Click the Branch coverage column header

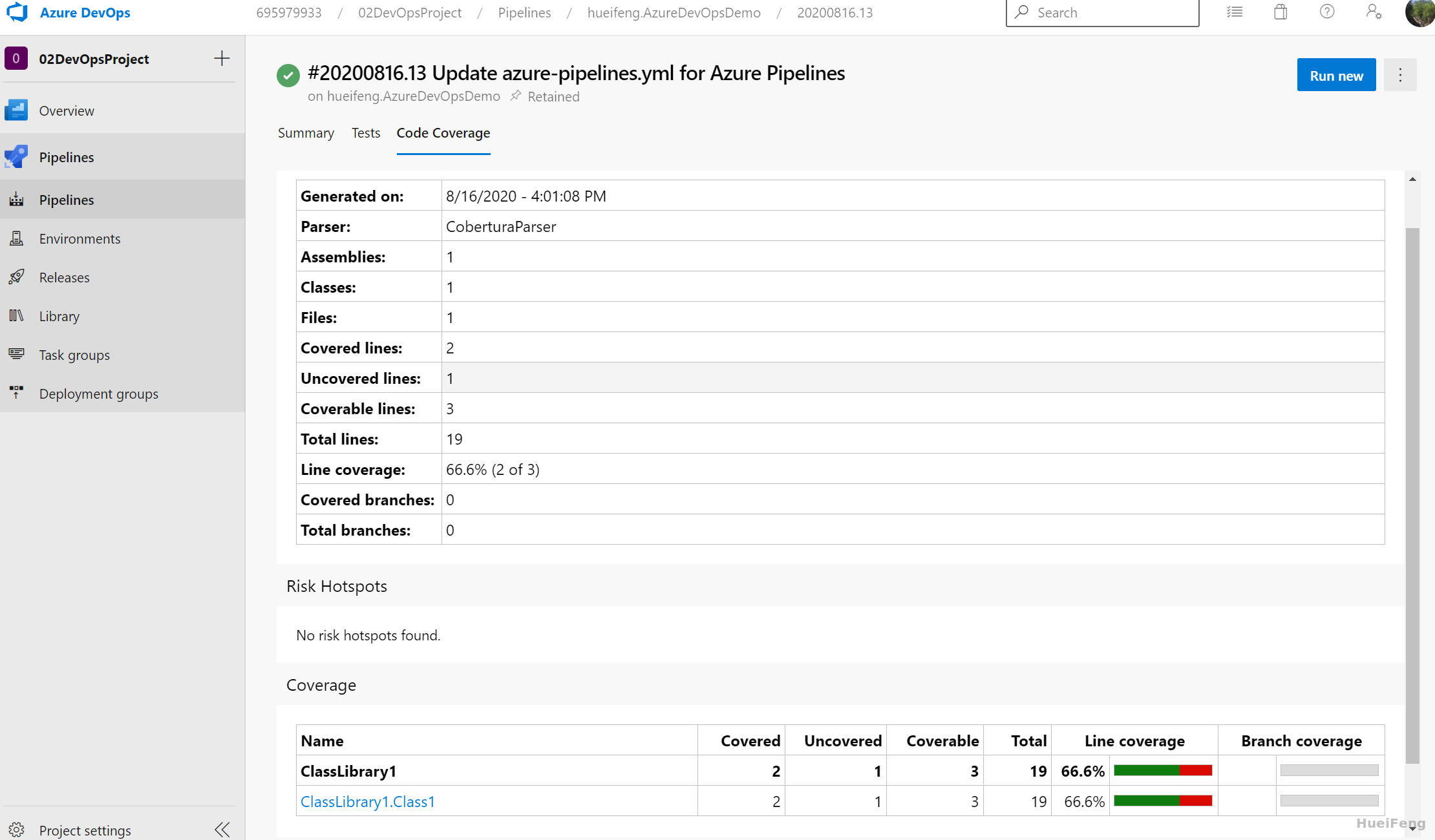pos(1301,740)
